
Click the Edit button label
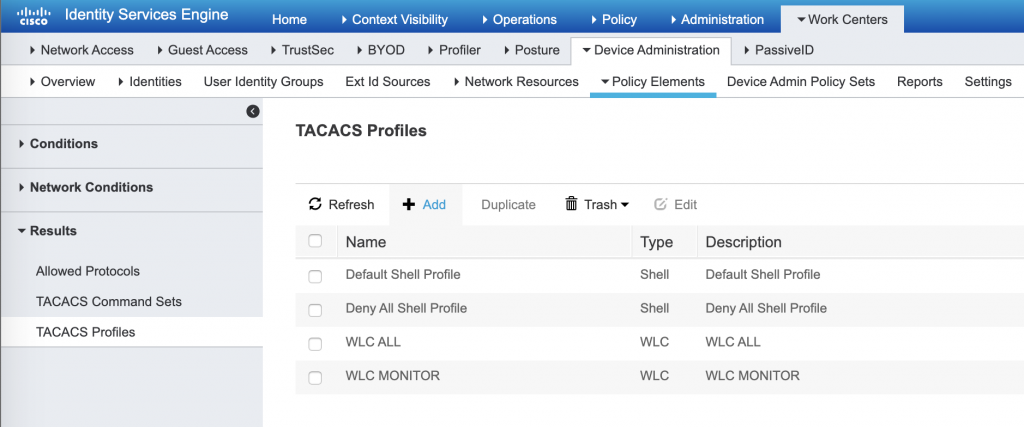pos(686,204)
